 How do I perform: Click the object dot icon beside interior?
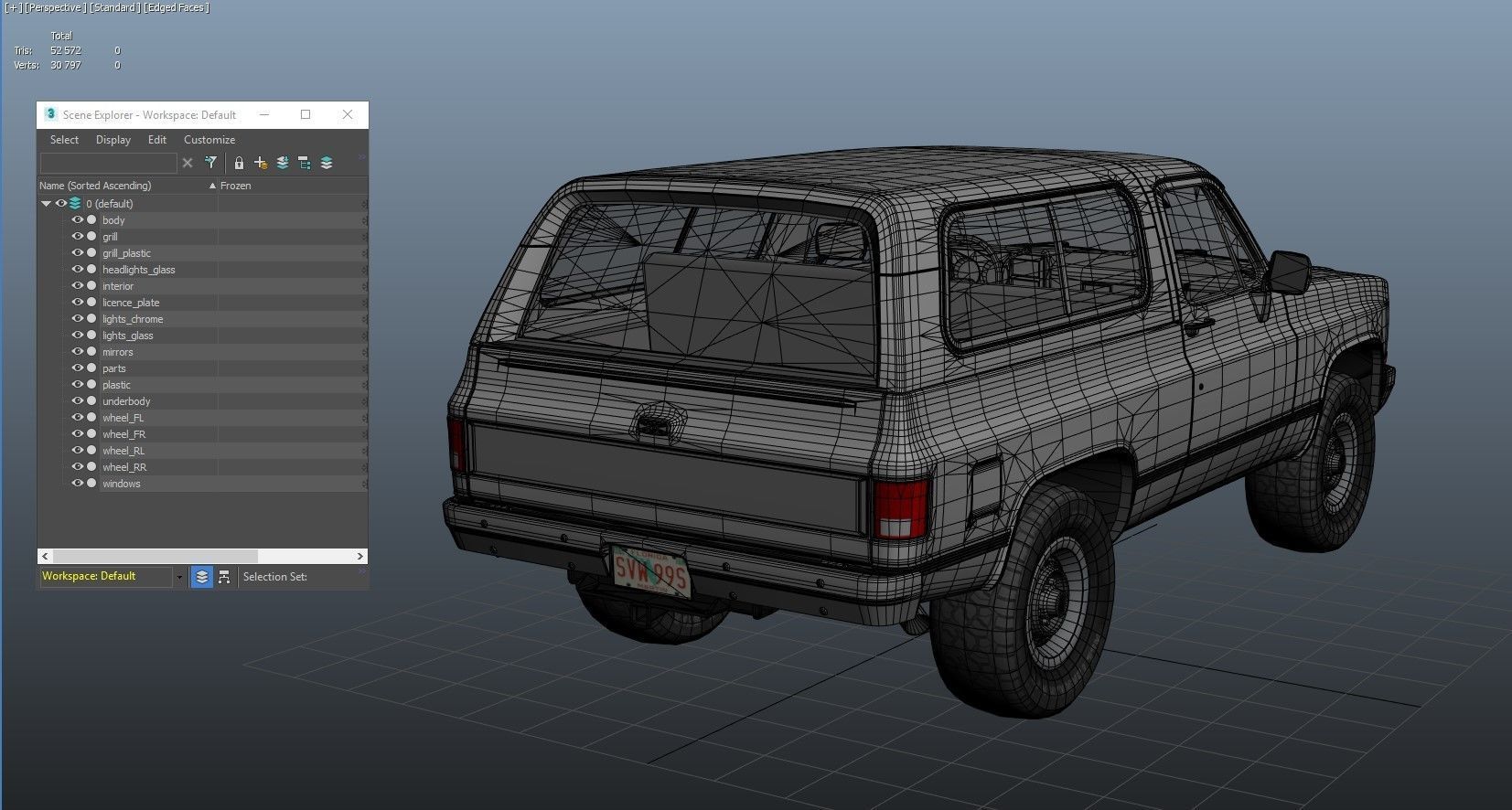(x=91, y=286)
